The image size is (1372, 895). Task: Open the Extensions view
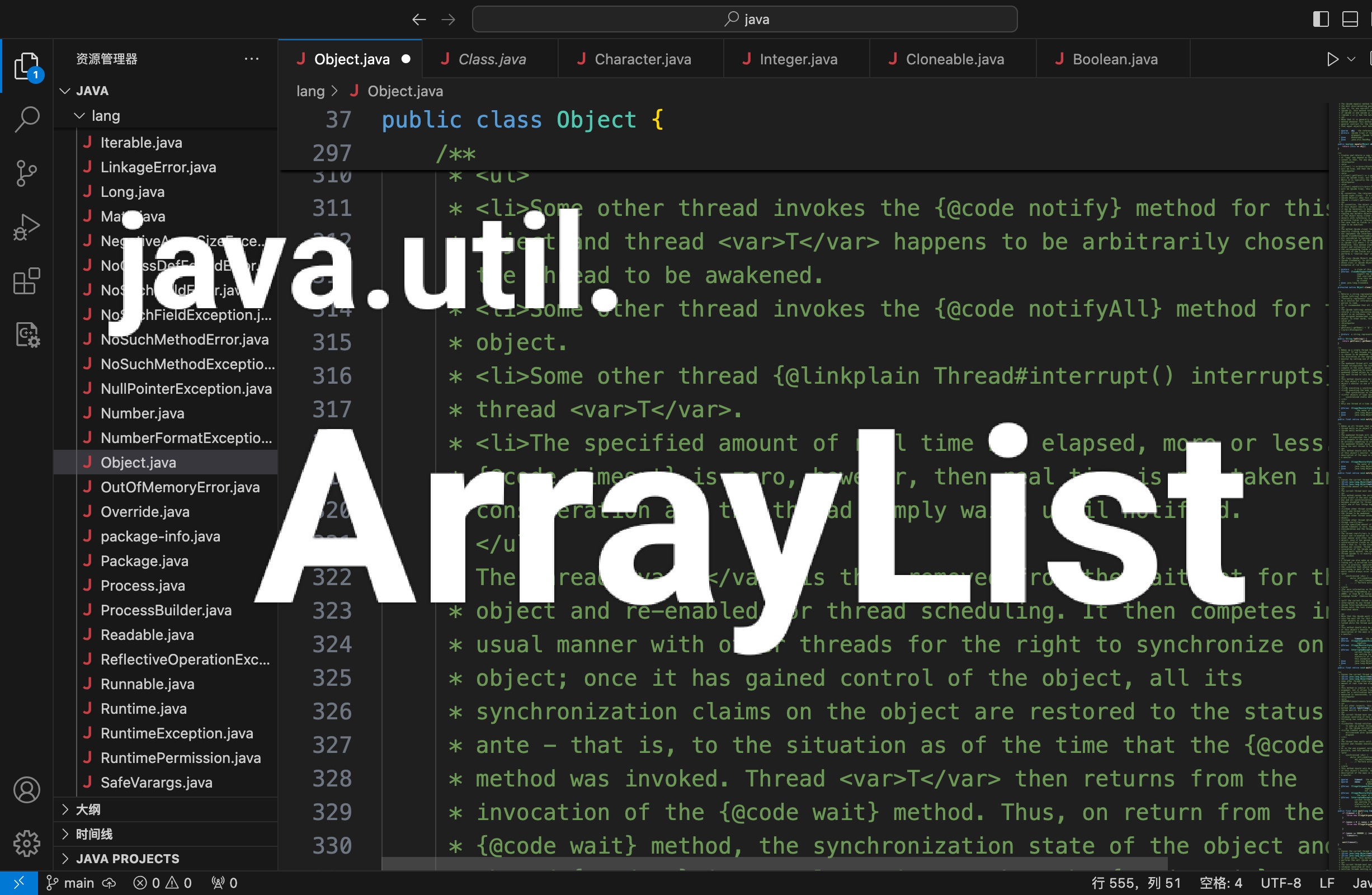point(27,281)
